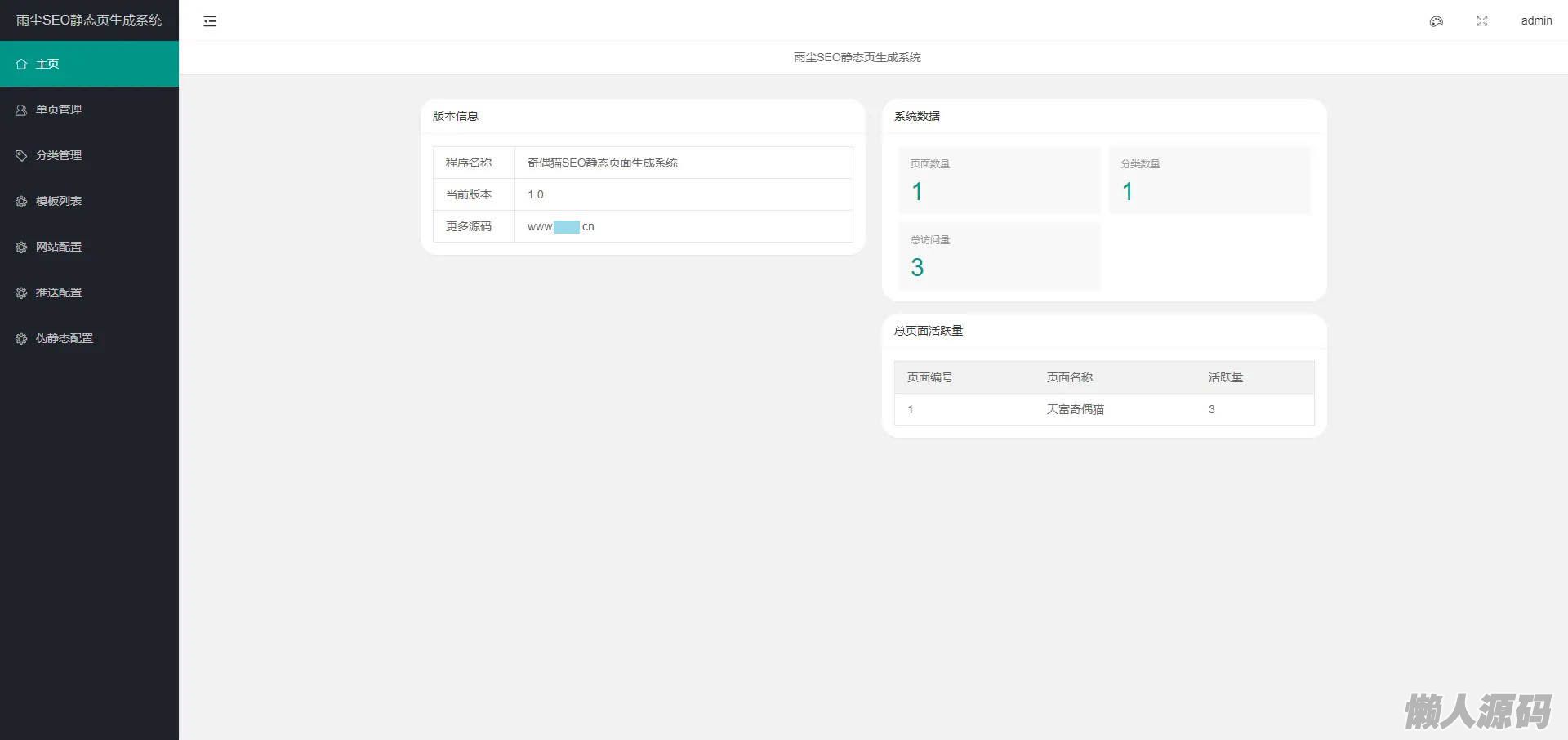Collapse the sidebar with the menu toggle
The height and width of the screenshot is (740, 1568).
coord(210,21)
